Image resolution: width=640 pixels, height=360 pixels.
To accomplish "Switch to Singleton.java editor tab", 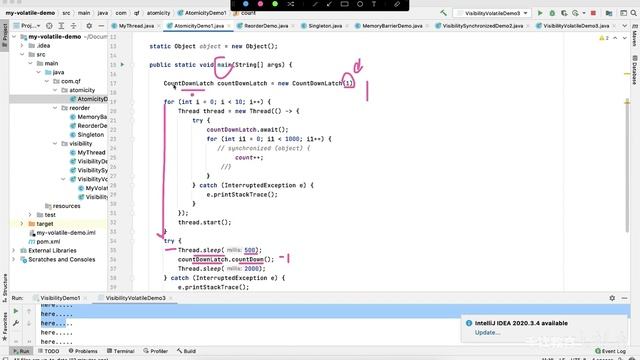I will 325,26.
